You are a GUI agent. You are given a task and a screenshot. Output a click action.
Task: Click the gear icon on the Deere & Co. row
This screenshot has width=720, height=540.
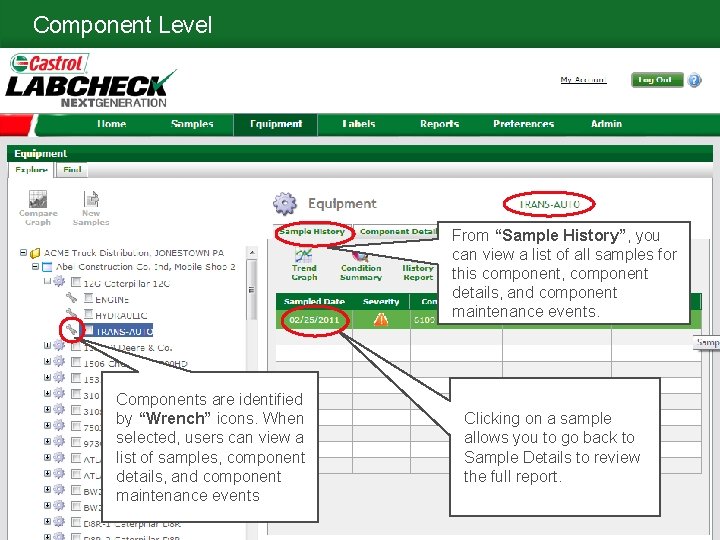59,345
